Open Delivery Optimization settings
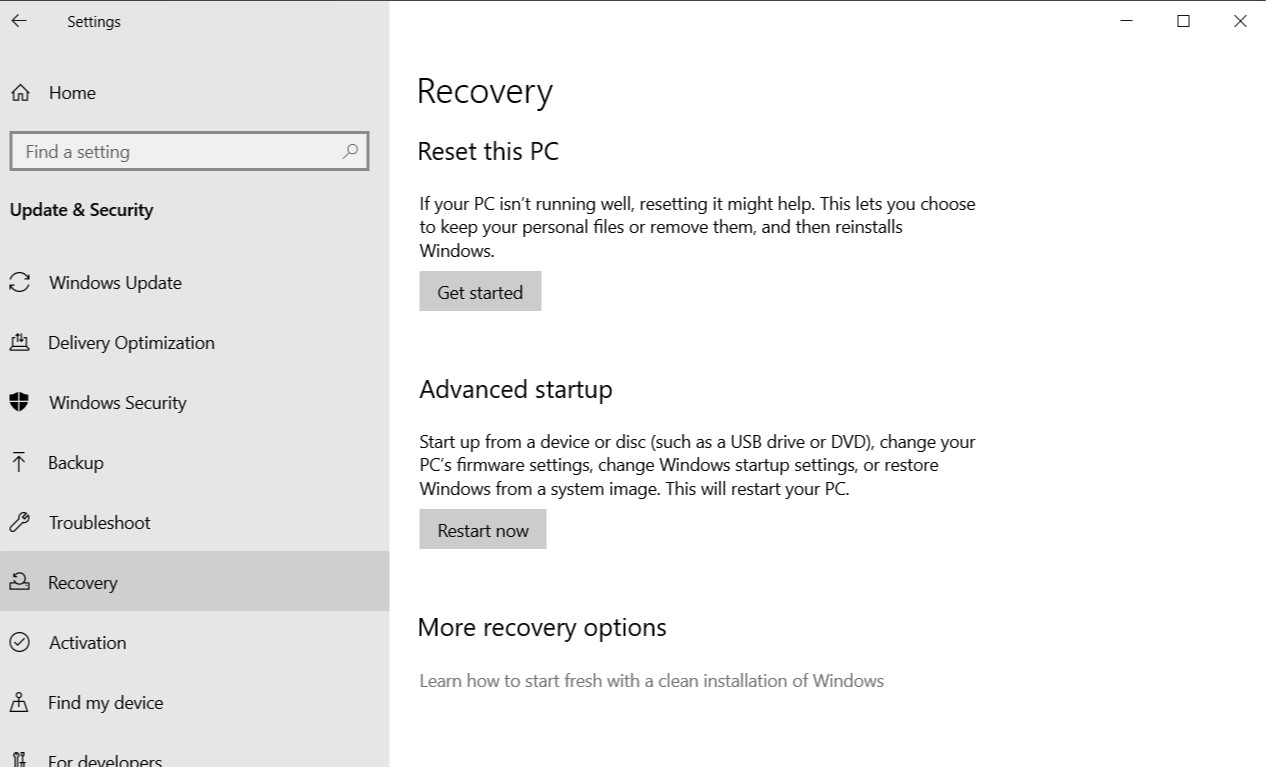 pyautogui.click(x=194, y=343)
